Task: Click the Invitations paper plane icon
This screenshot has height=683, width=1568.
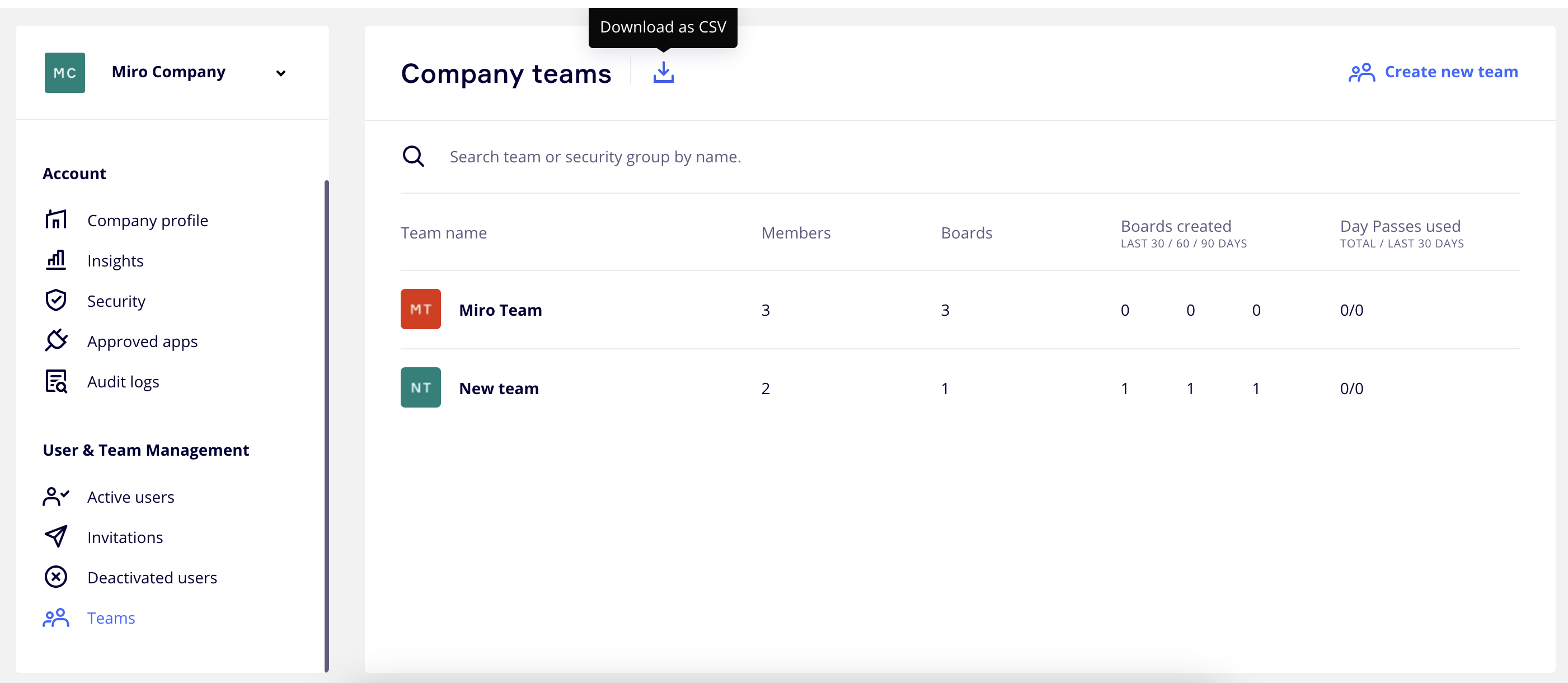Action: [x=56, y=536]
